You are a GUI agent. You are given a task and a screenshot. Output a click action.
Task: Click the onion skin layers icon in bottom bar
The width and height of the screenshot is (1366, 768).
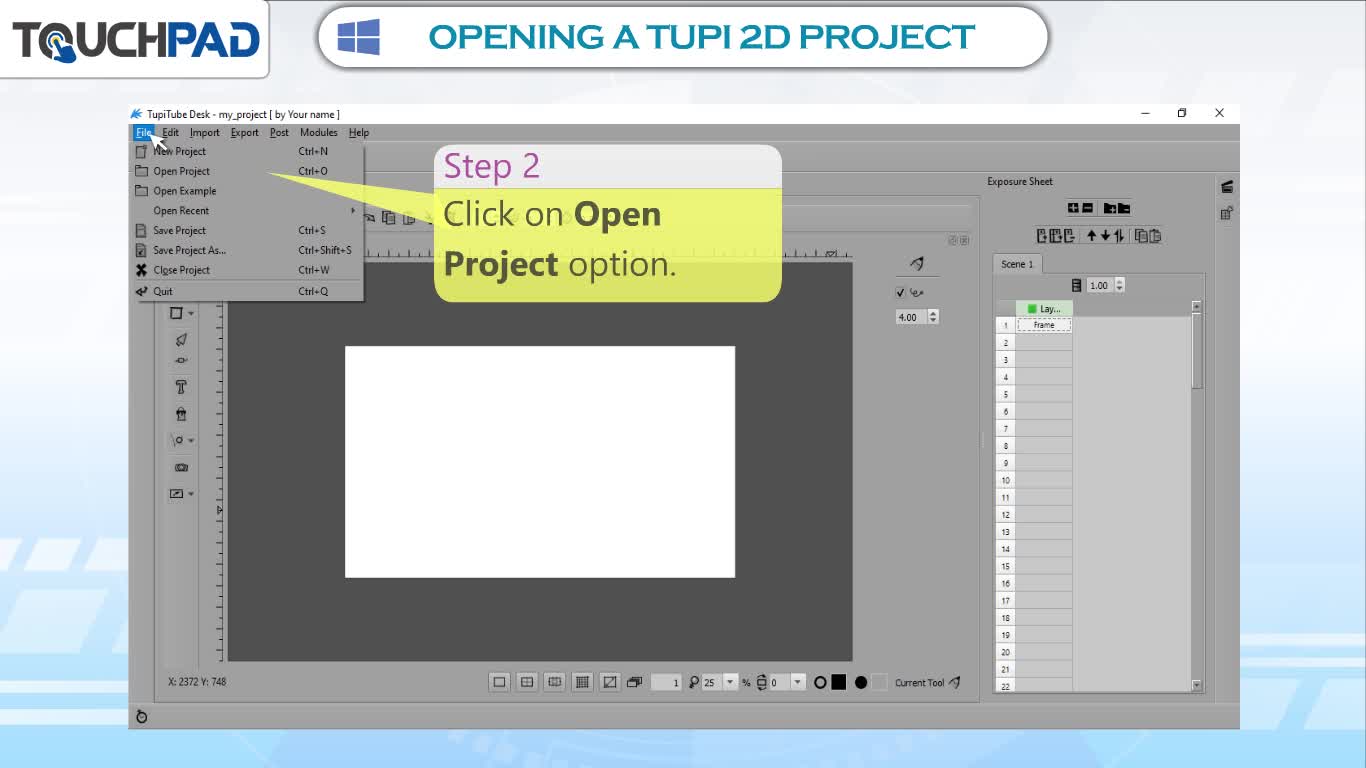(634, 682)
